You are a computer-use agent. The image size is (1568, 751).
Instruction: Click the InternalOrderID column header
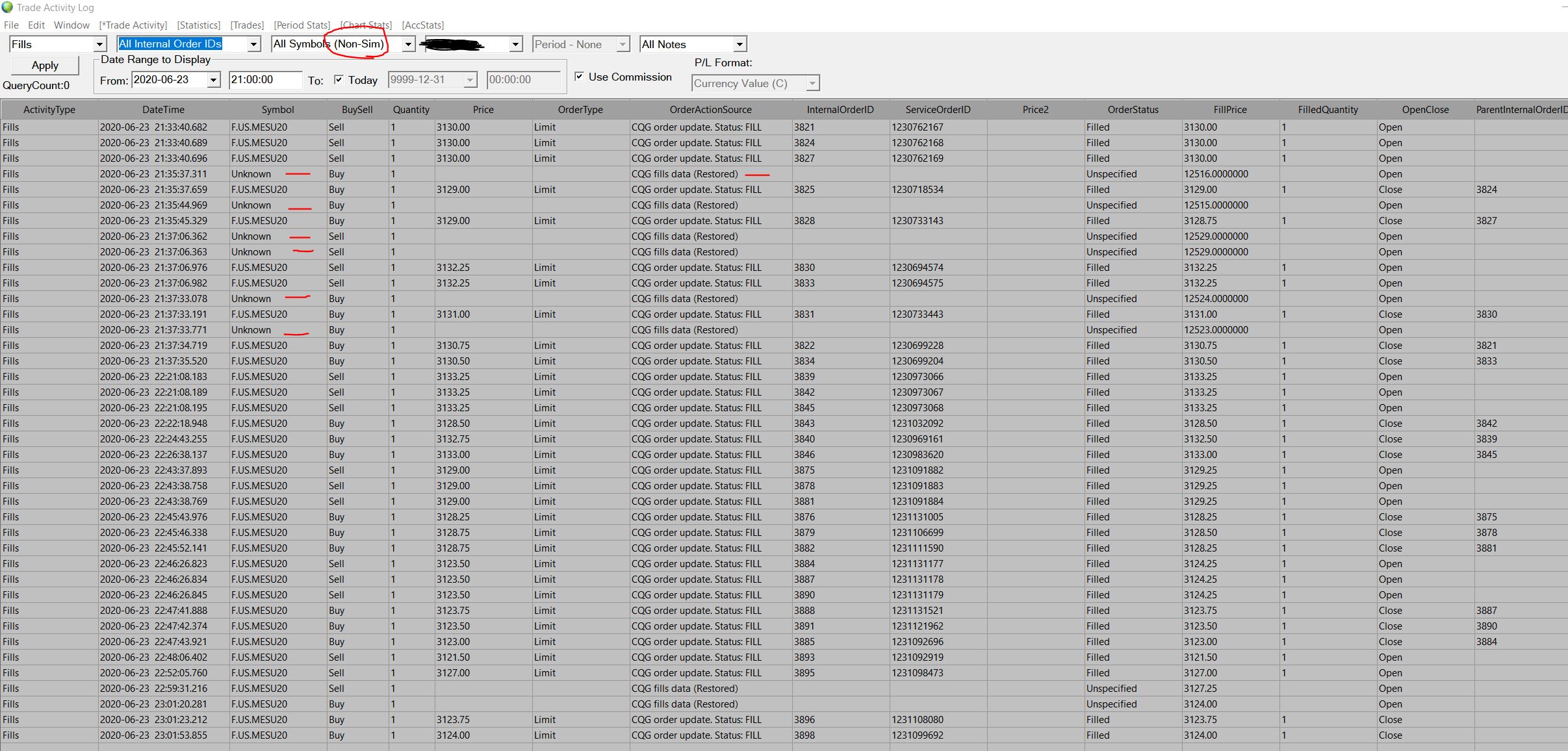coord(840,110)
